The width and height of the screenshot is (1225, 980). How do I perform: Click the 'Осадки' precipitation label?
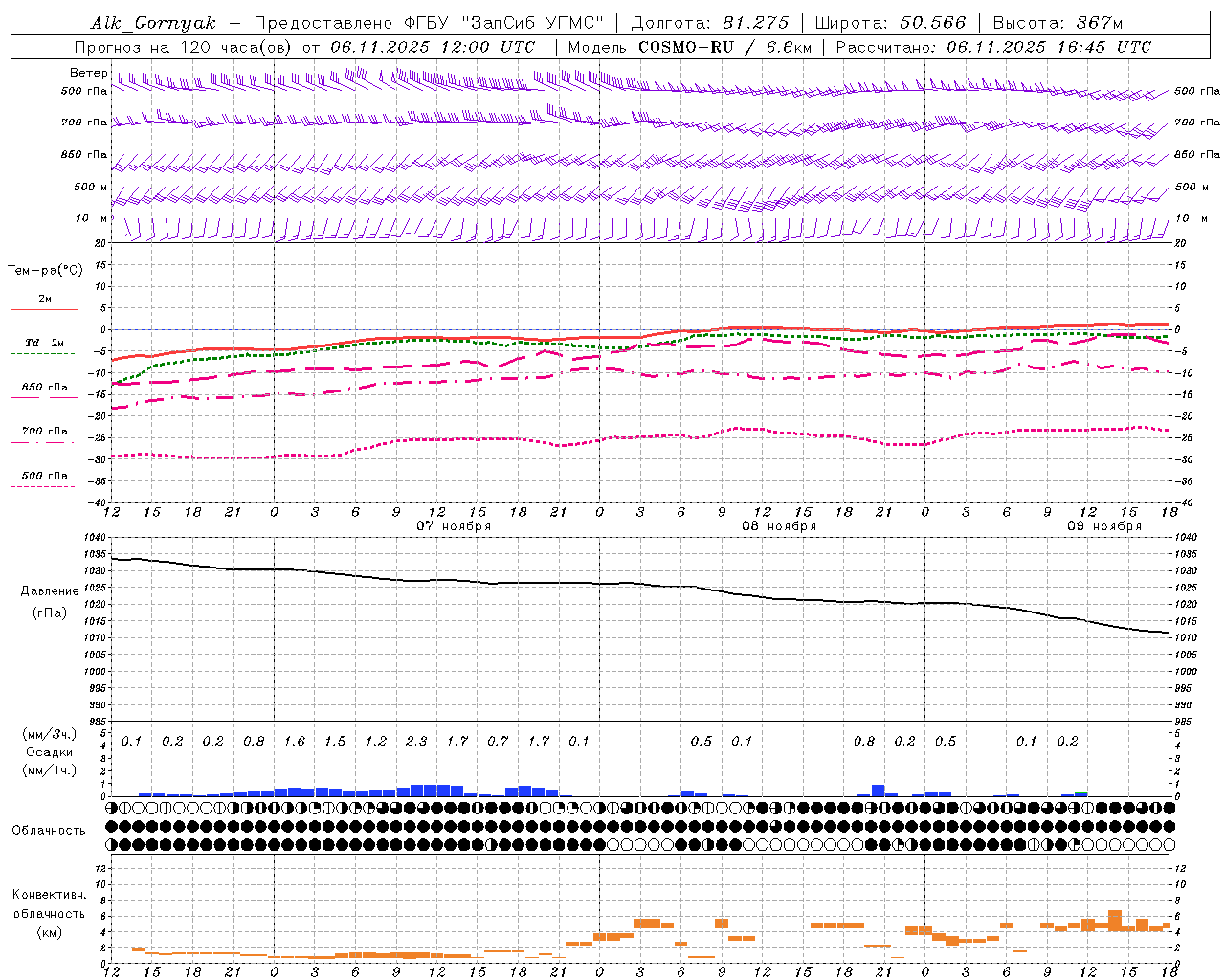[x=50, y=752]
